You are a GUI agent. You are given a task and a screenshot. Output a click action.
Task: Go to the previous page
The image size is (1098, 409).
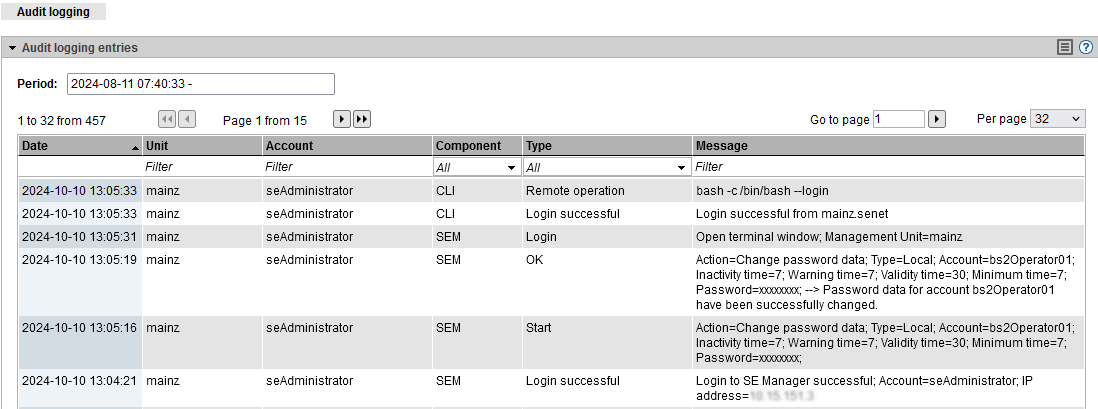tap(186, 119)
